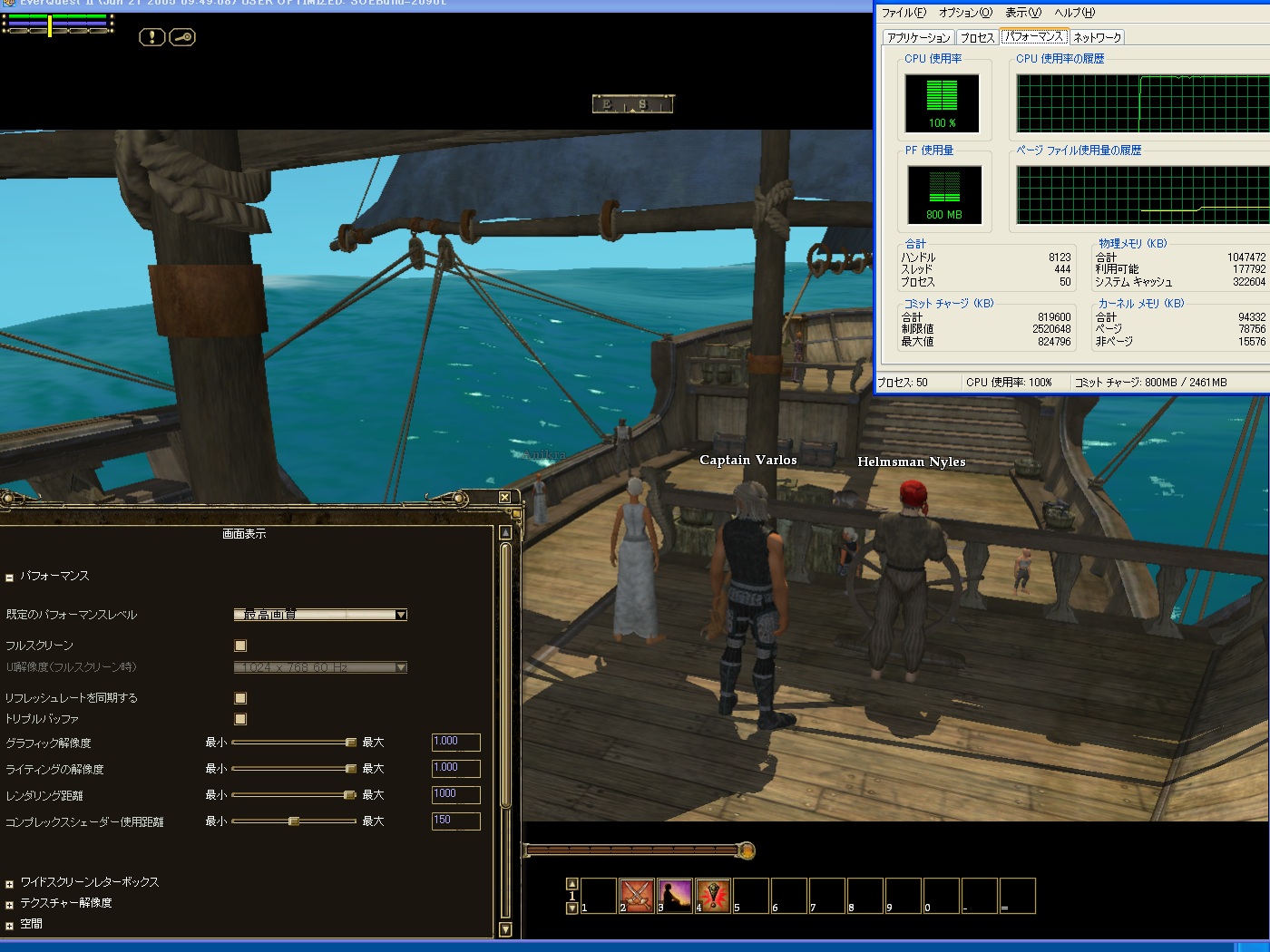
Task: Expand the ワイドスクリーンレターボックス section
Action: [9, 883]
